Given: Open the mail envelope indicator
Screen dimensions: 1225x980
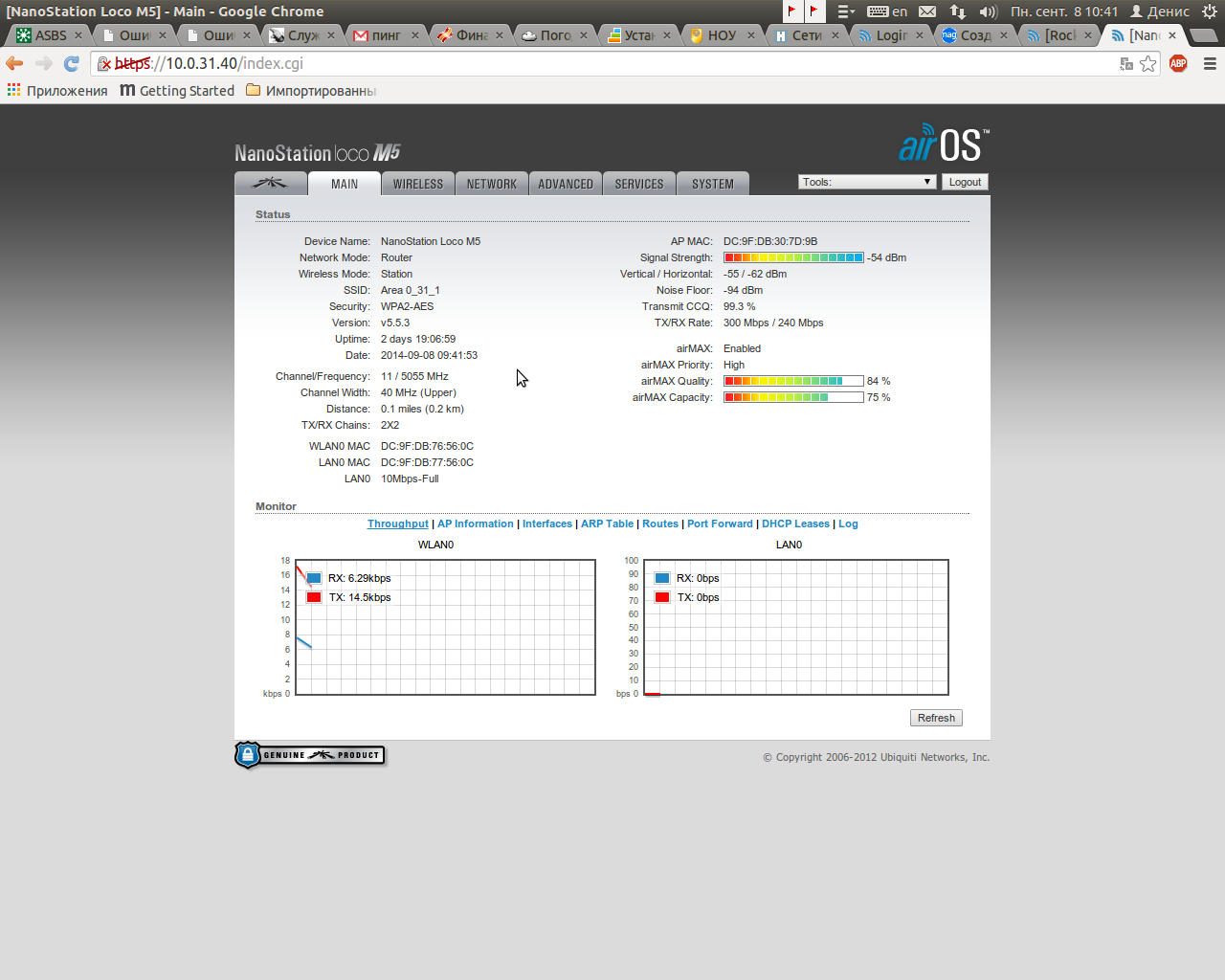Looking at the screenshot, I should click(927, 11).
